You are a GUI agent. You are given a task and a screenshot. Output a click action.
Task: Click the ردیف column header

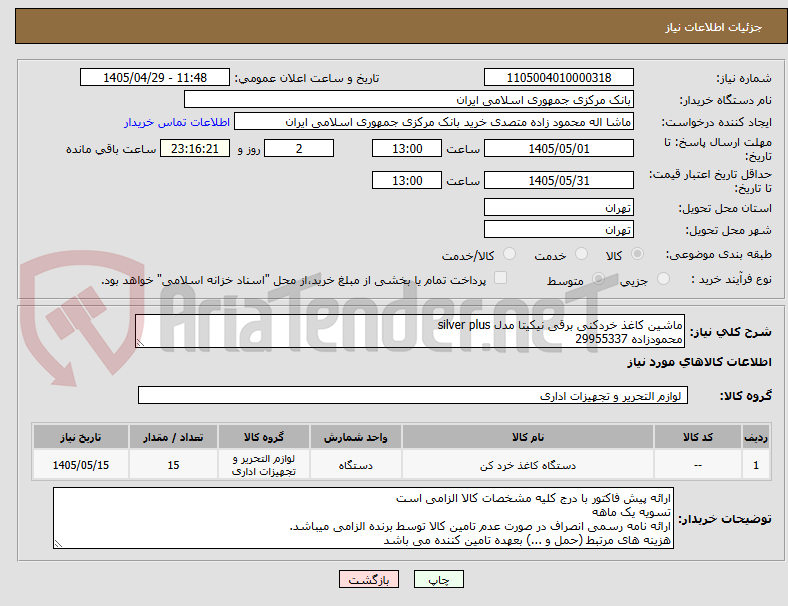[x=756, y=437]
